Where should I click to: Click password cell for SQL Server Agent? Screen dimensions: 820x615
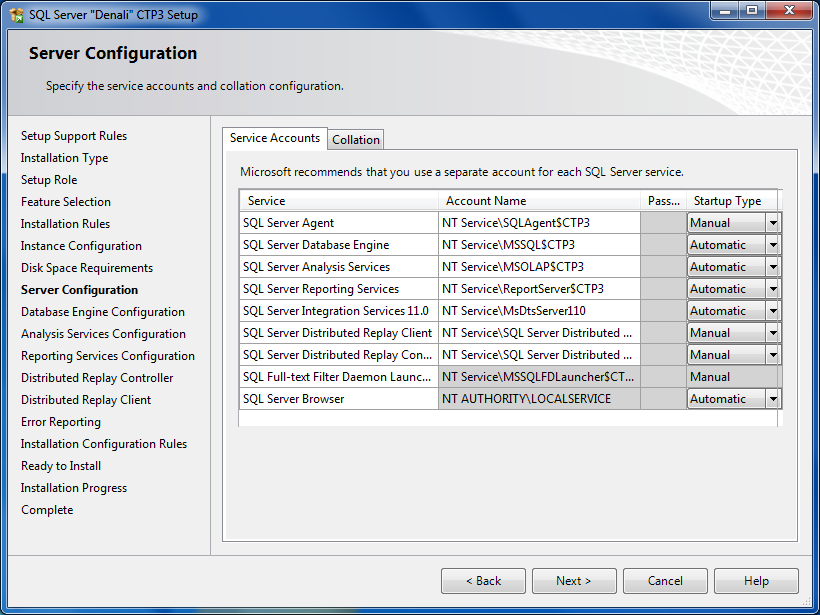(663, 223)
